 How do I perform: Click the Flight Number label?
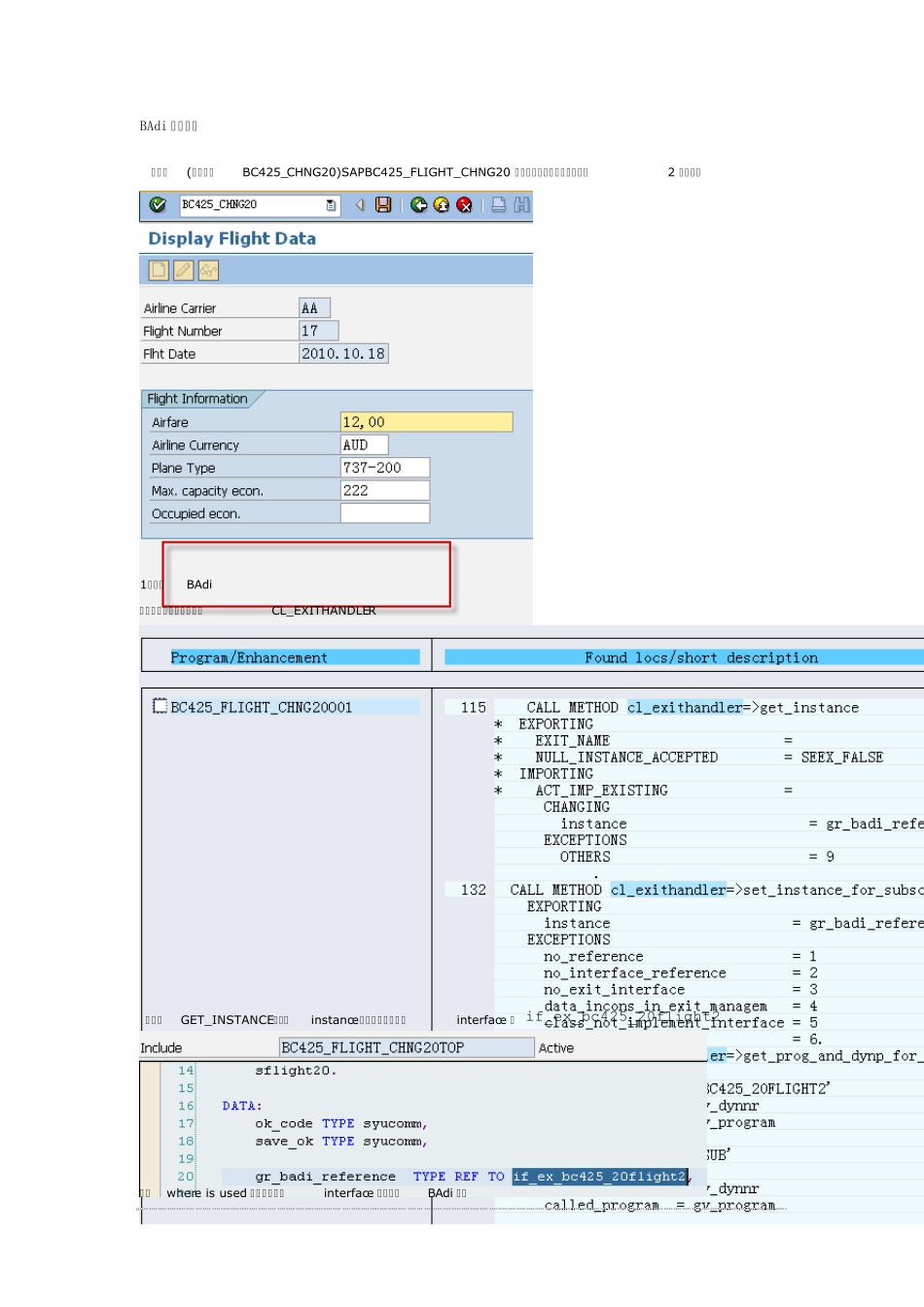183,332
